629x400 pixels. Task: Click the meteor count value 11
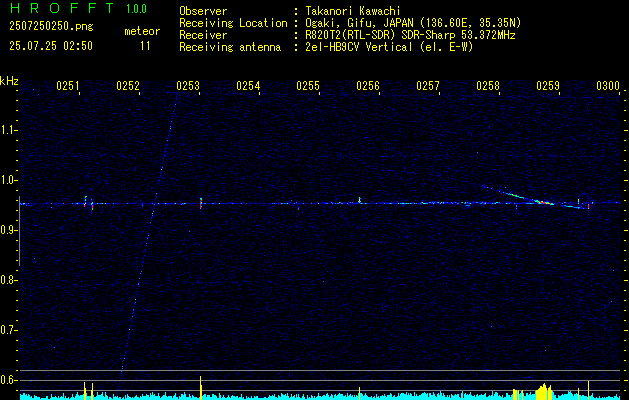pyautogui.click(x=145, y=46)
